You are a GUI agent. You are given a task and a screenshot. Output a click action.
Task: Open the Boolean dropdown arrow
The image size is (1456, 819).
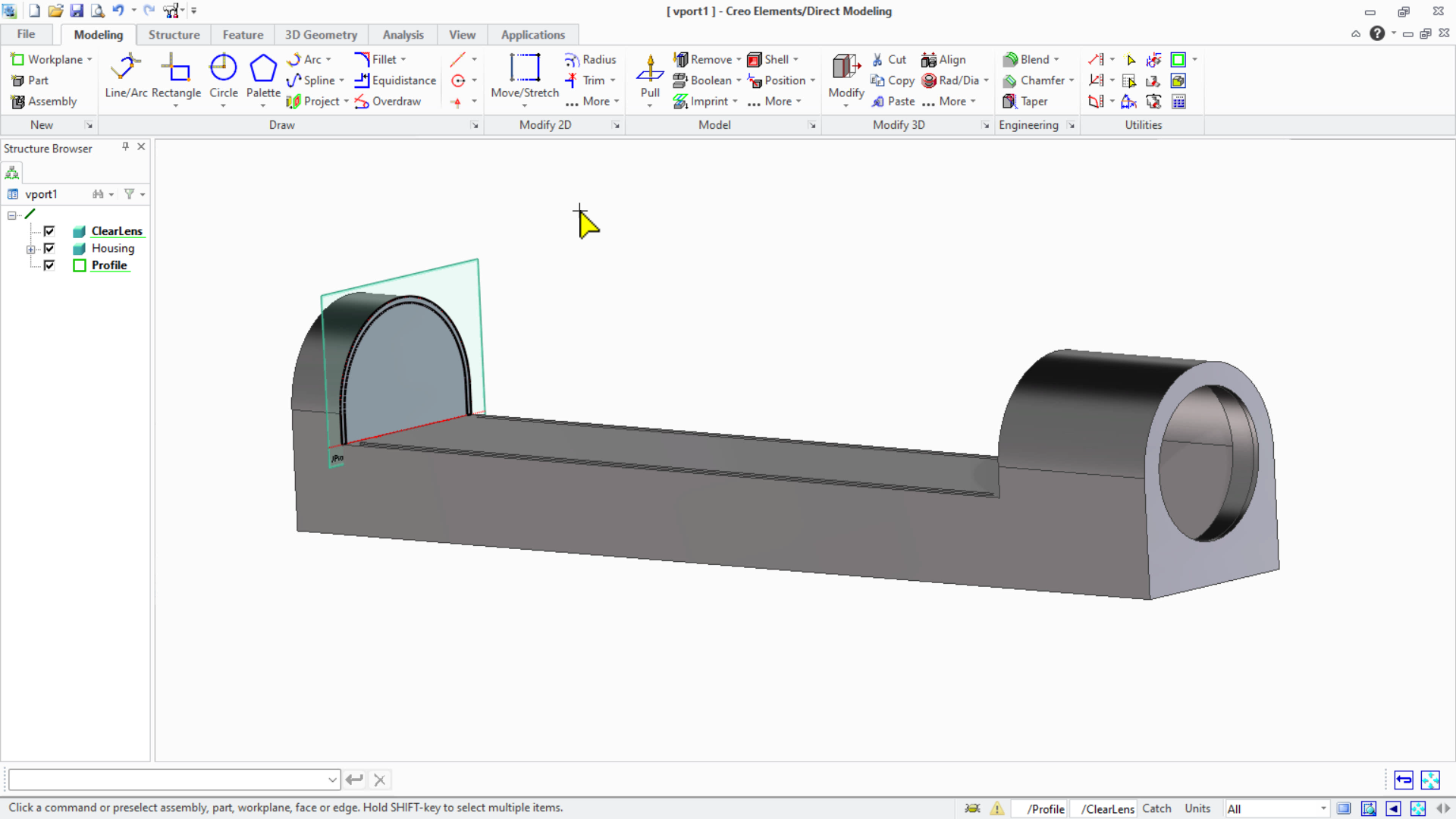[739, 80]
